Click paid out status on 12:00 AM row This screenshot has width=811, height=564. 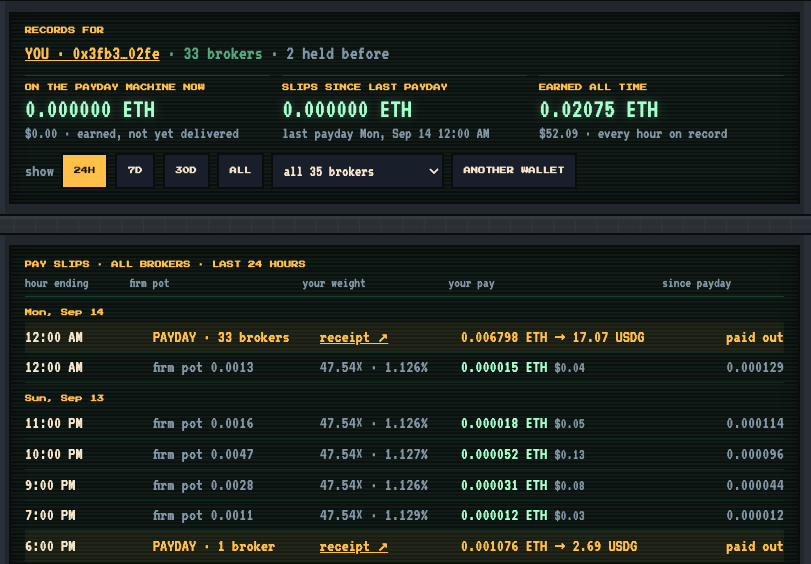(755, 338)
